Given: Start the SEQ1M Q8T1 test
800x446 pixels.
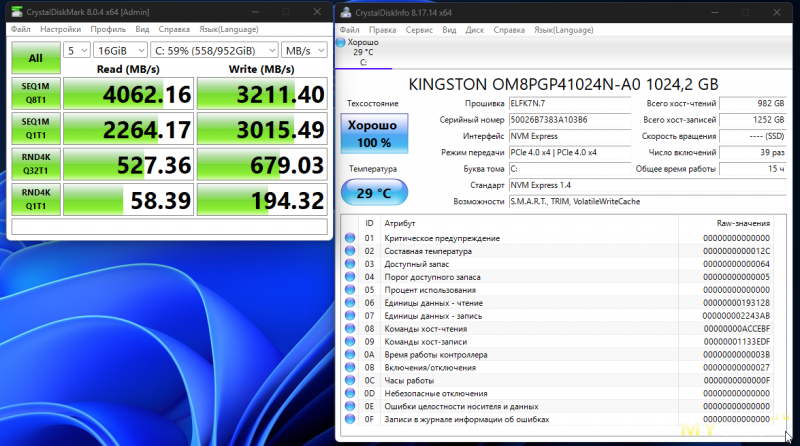Looking at the screenshot, I should coord(36,93).
